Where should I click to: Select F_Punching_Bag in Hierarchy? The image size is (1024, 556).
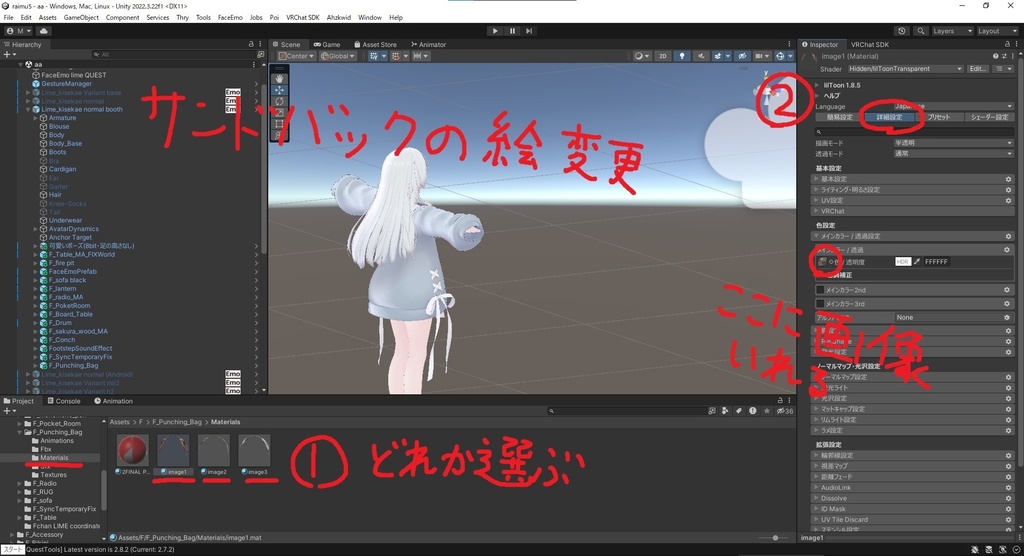(73, 365)
